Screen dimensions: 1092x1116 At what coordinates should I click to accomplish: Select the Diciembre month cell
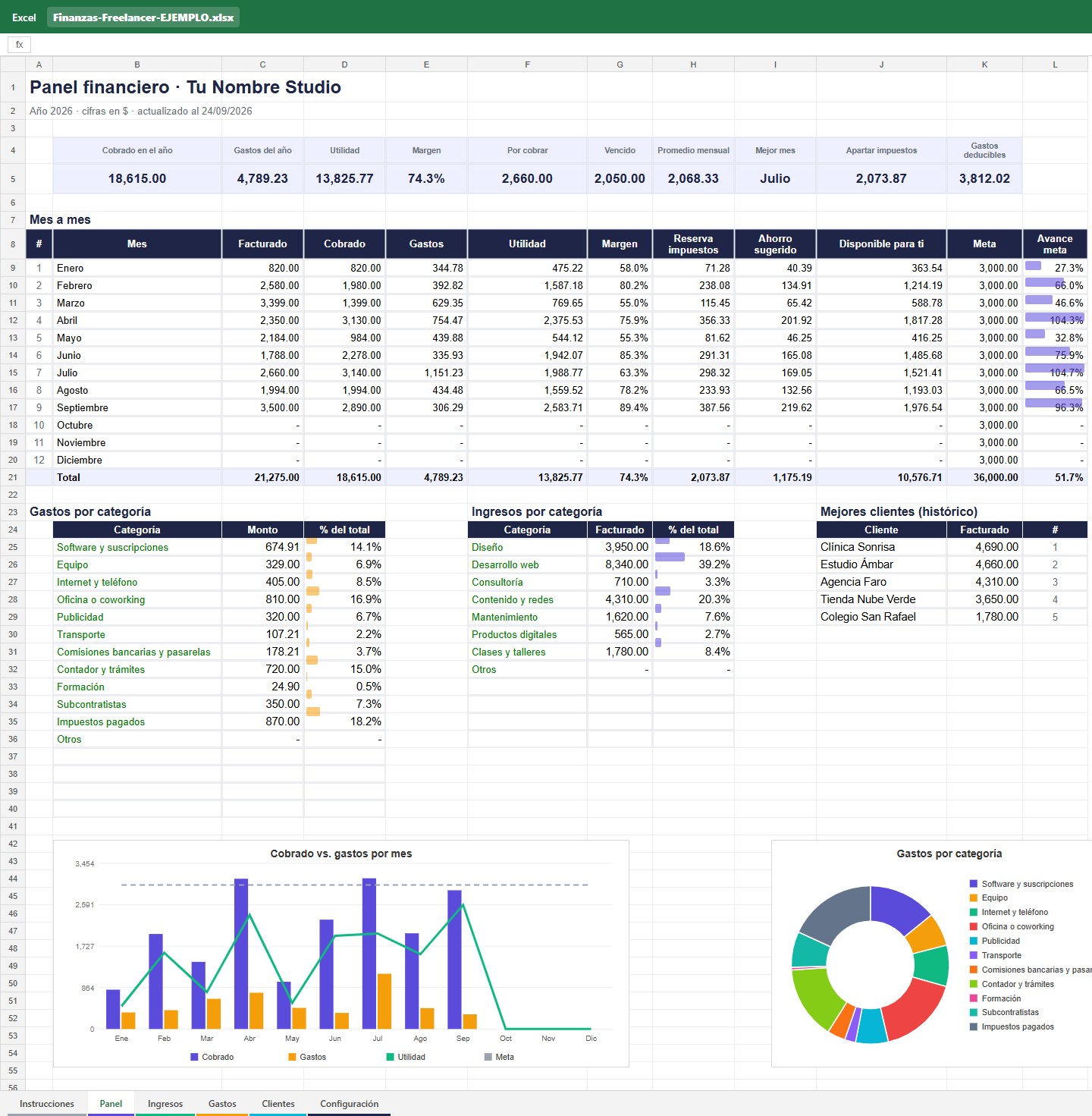click(137, 460)
